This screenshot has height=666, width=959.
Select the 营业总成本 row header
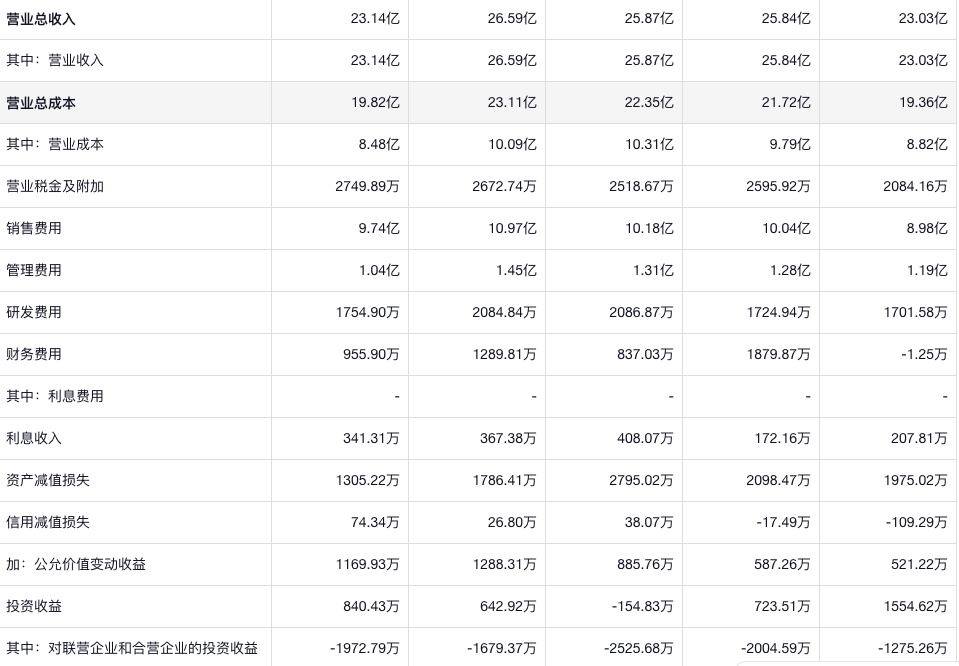point(41,103)
